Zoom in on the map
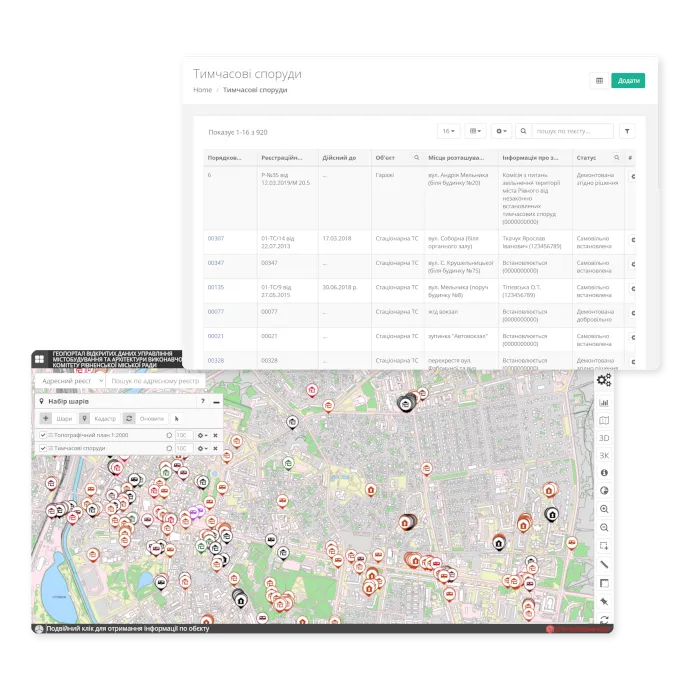Viewport: 681px width, 700px height. pyautogui.click(x=604, y=509)
